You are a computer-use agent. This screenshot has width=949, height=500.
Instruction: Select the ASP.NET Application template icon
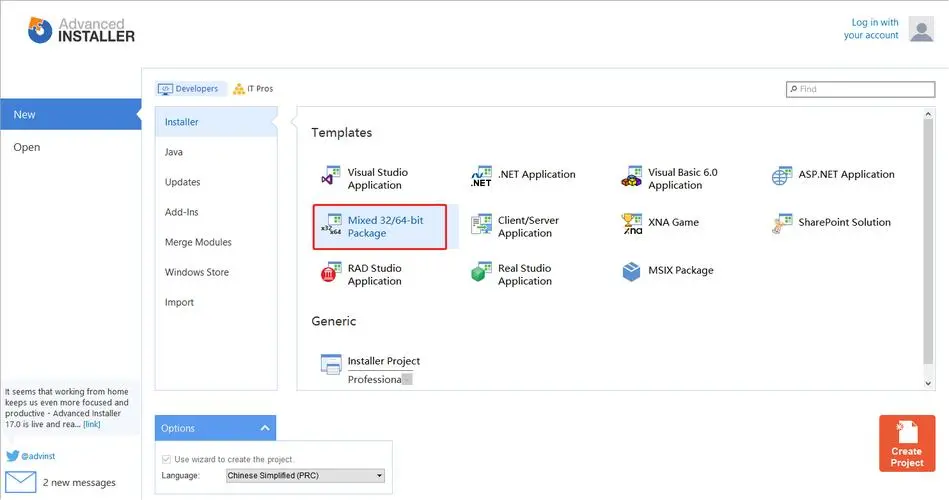(x=782, y=176)
